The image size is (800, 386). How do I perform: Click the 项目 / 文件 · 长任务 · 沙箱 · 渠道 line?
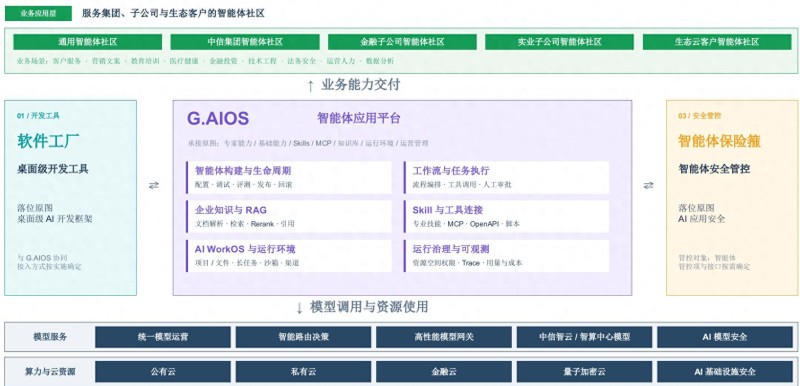point(247,263)
